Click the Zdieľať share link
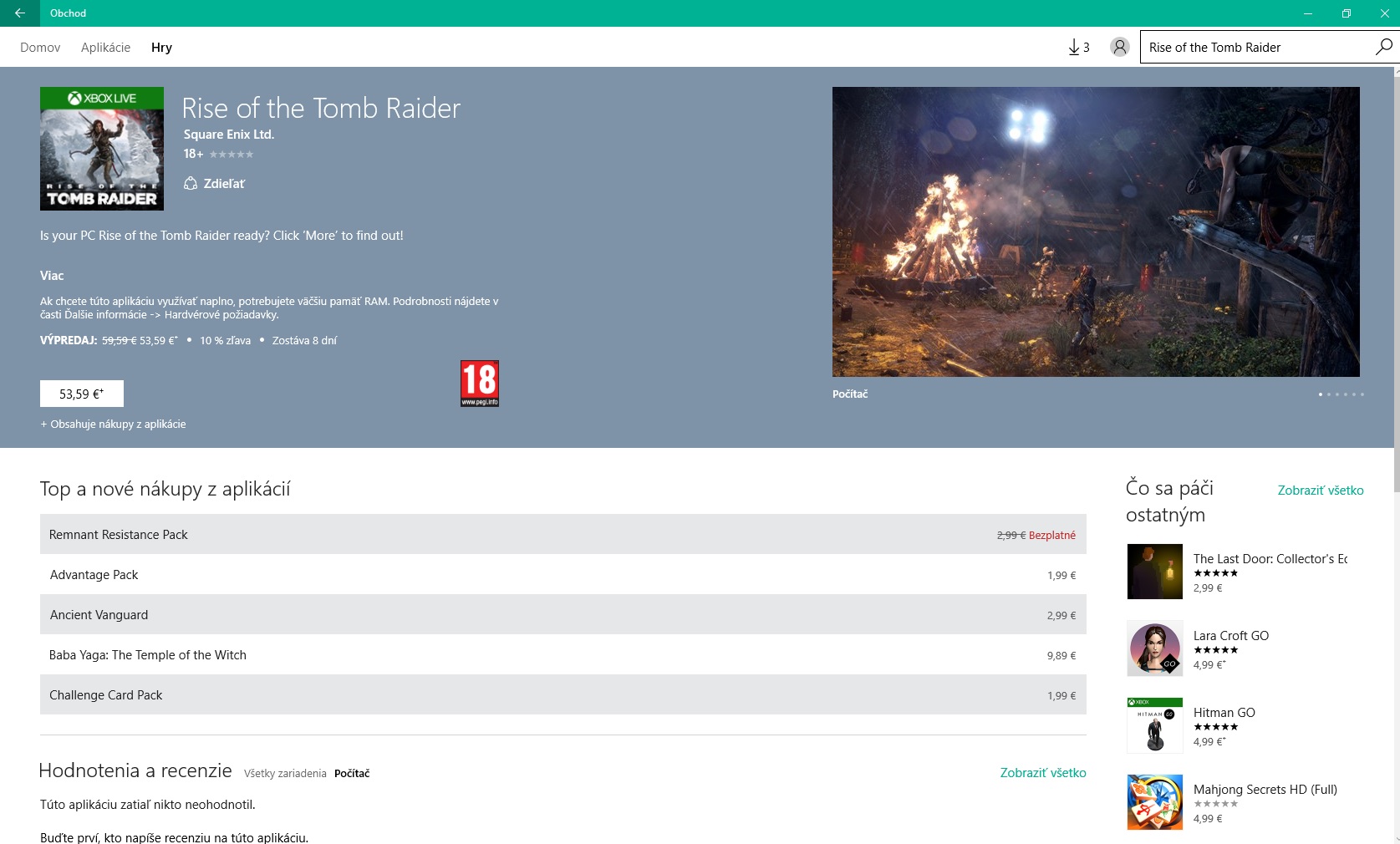The image size is (1400, 844). pyautogui.click(x=224, y=184)
